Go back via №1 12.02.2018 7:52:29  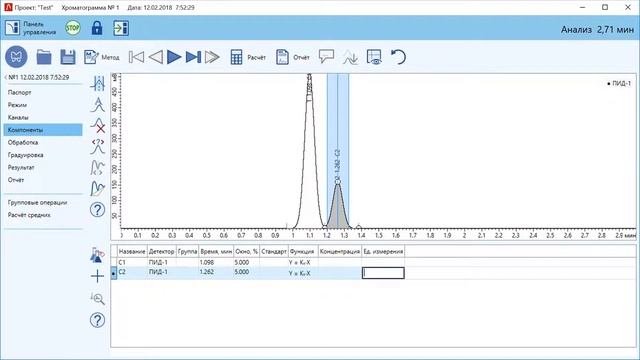37,77
